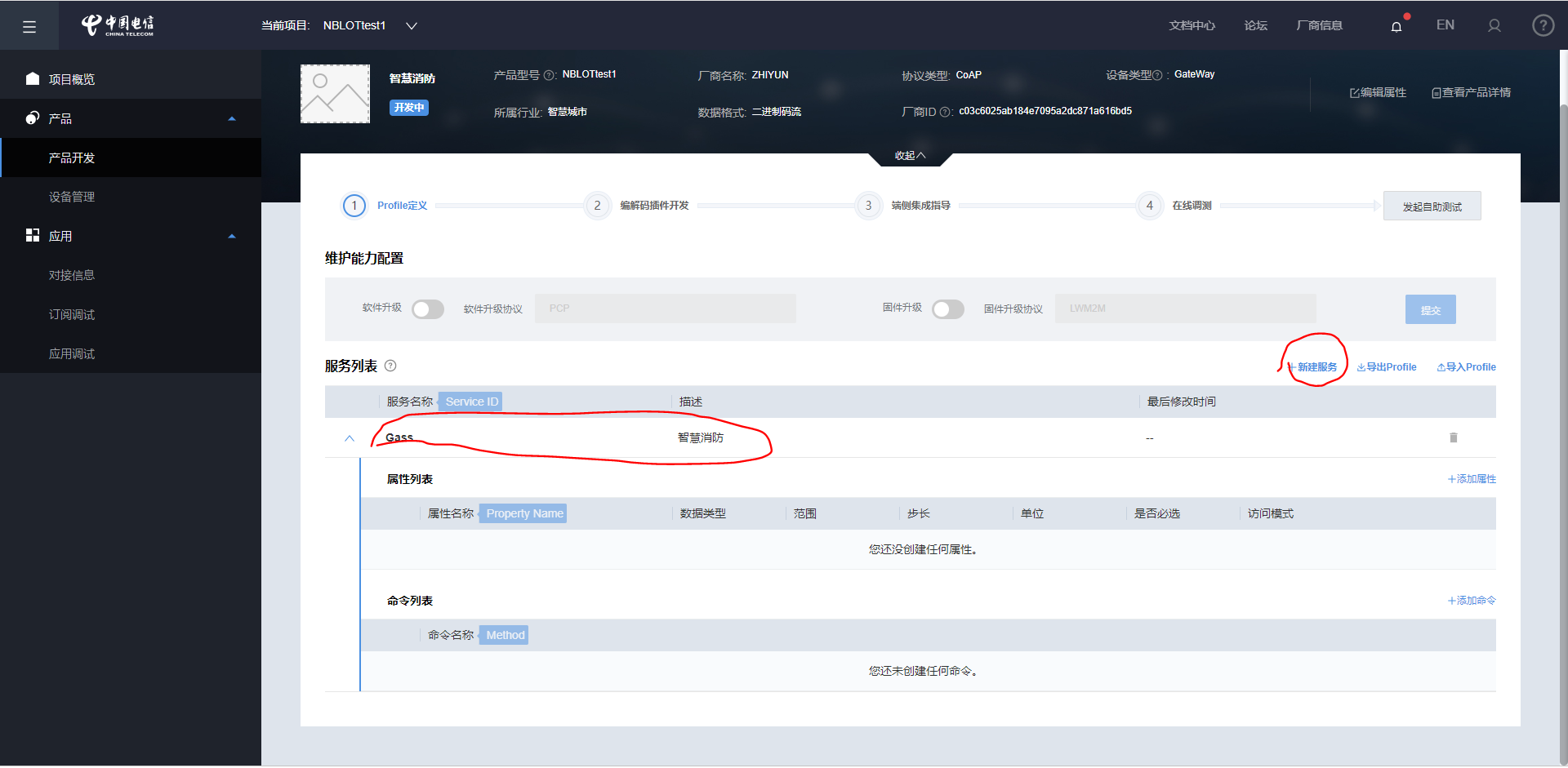The width and height of the screenshot is (1568, 768).
Task: Open 厂商信息 in top navigation
Action: point(1319,26)
